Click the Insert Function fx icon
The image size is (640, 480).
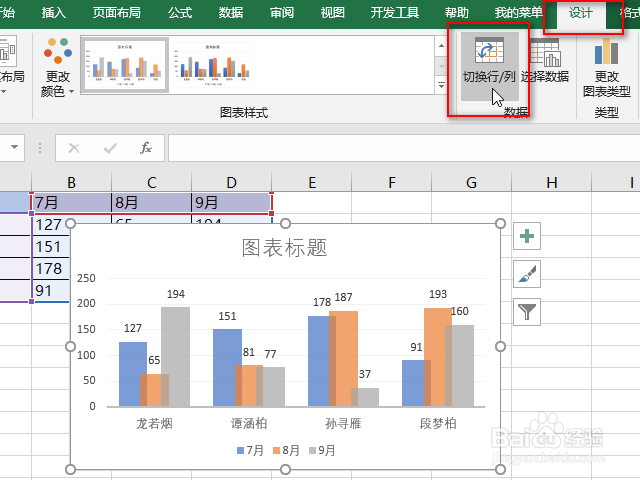[x=146, y=148]
